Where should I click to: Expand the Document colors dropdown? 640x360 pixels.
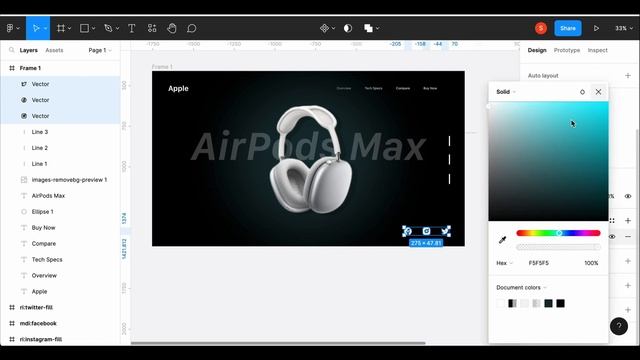tap(521, 287)
